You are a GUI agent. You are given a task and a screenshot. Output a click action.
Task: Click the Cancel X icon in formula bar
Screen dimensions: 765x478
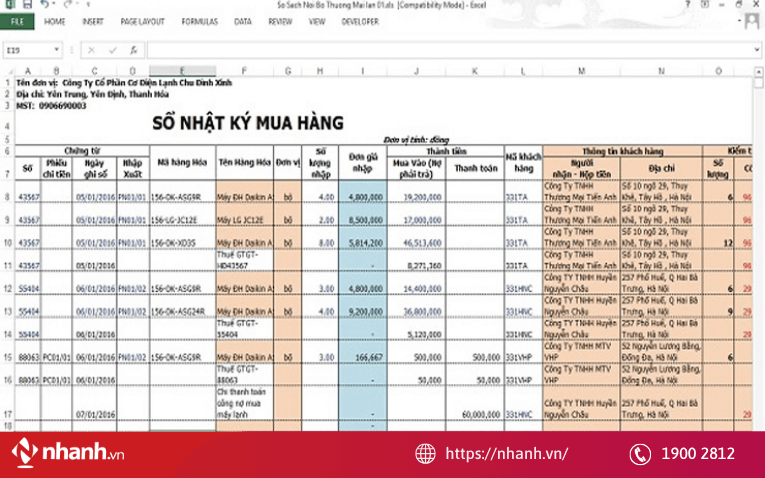tap(91, 50)
